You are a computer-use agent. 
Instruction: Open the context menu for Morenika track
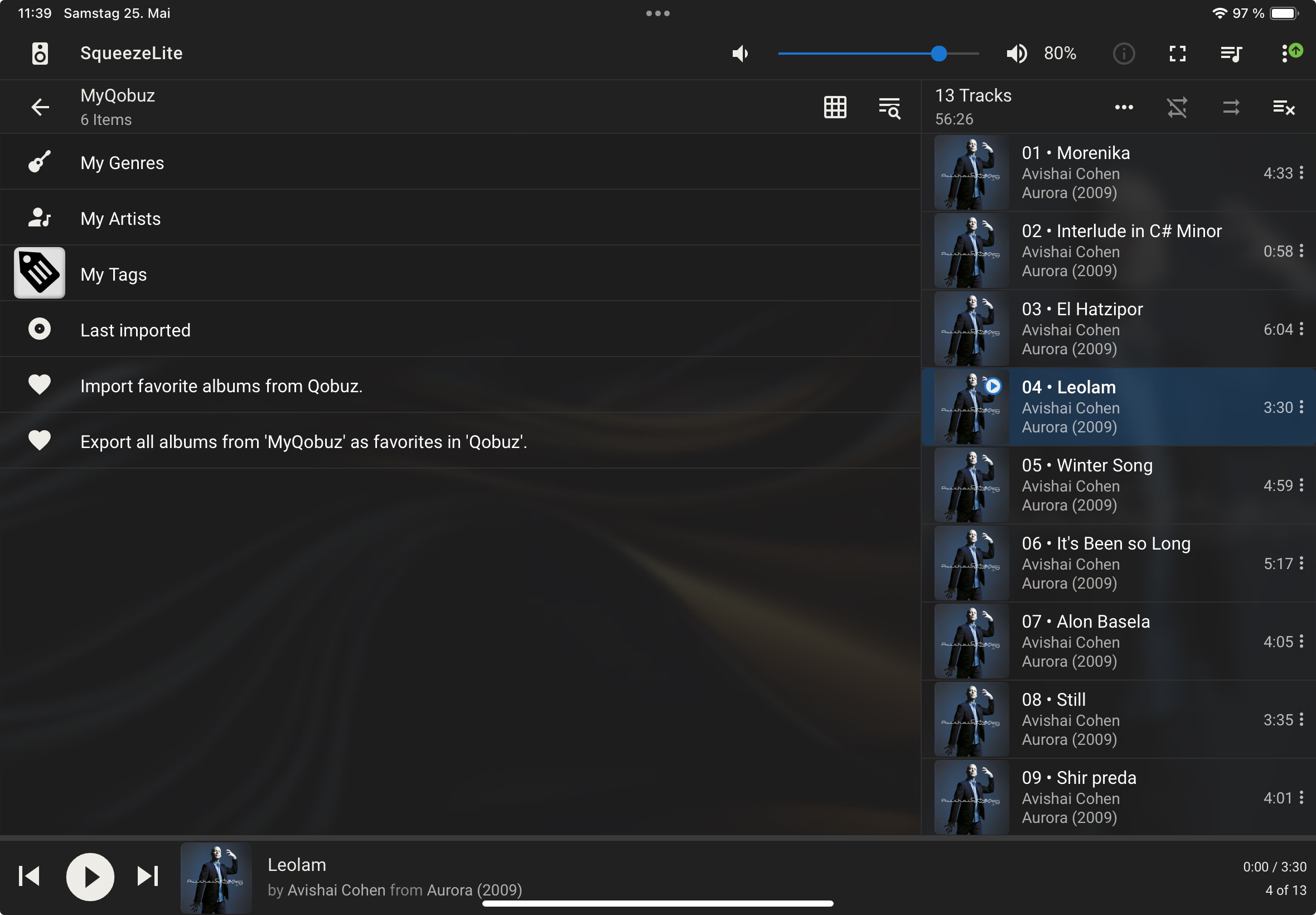pyautogui.click(x=1301, y=172)
